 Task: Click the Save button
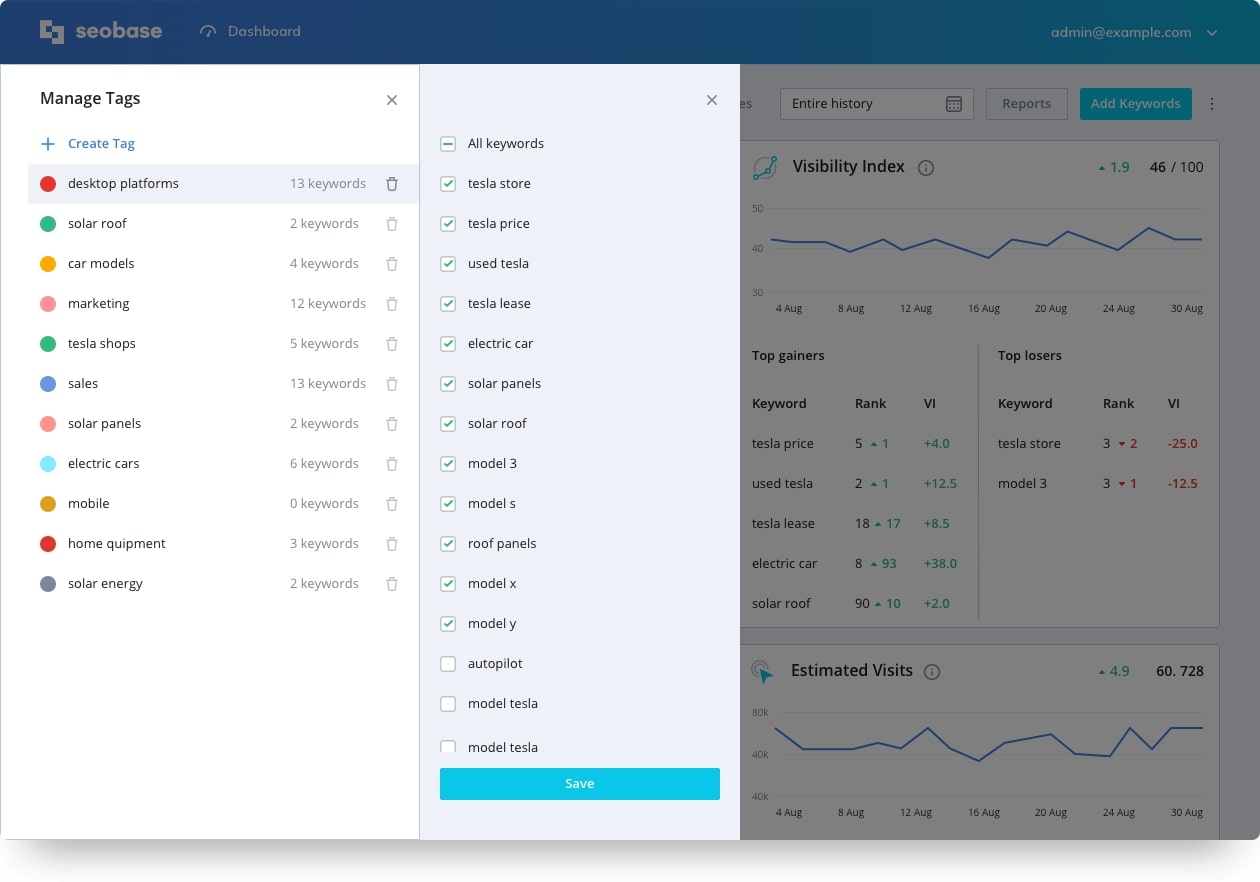(x=579, y=784)
